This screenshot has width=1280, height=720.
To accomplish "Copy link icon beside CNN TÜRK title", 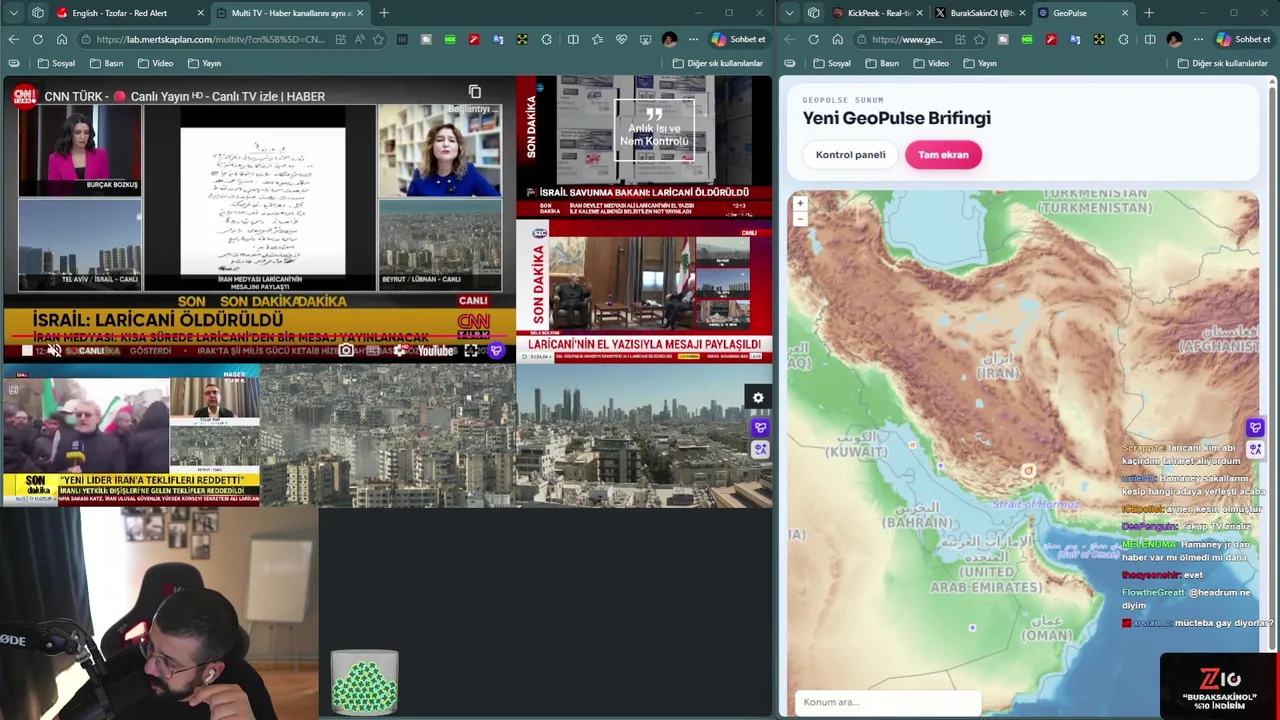I will pyautogui.click(x=475, y=92).
